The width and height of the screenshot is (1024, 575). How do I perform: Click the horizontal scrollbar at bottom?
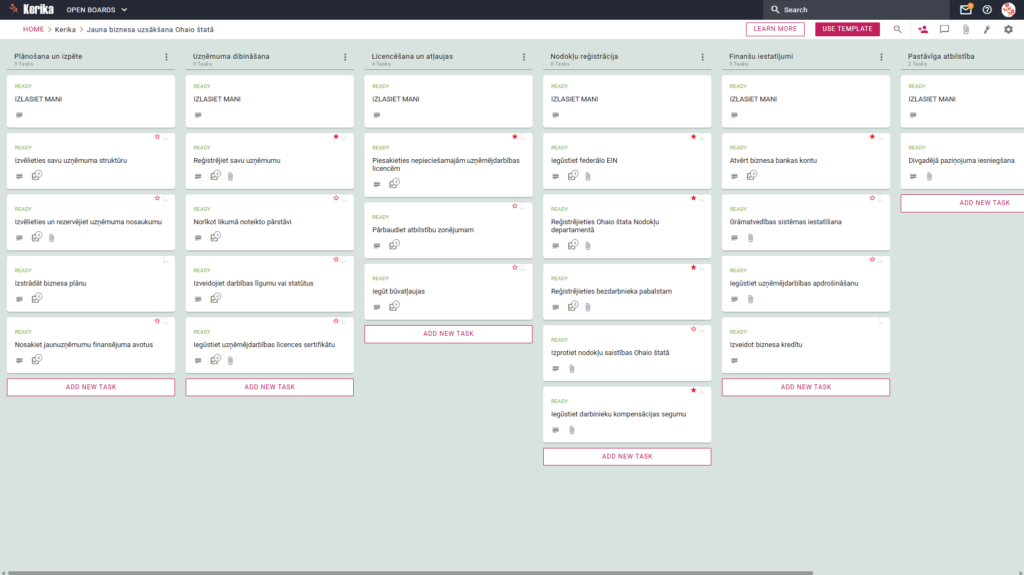(410, 572)
